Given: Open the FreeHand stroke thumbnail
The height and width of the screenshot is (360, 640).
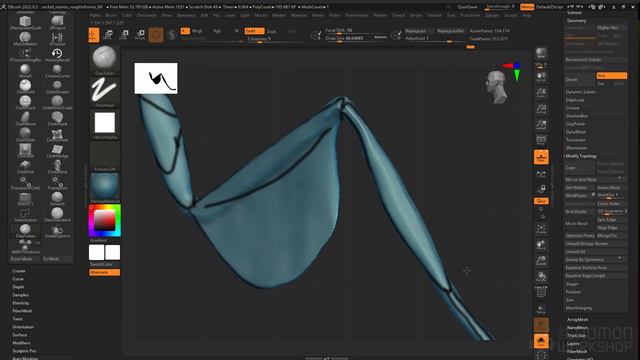Looking at the screenshot, I should tap(104, 92).
